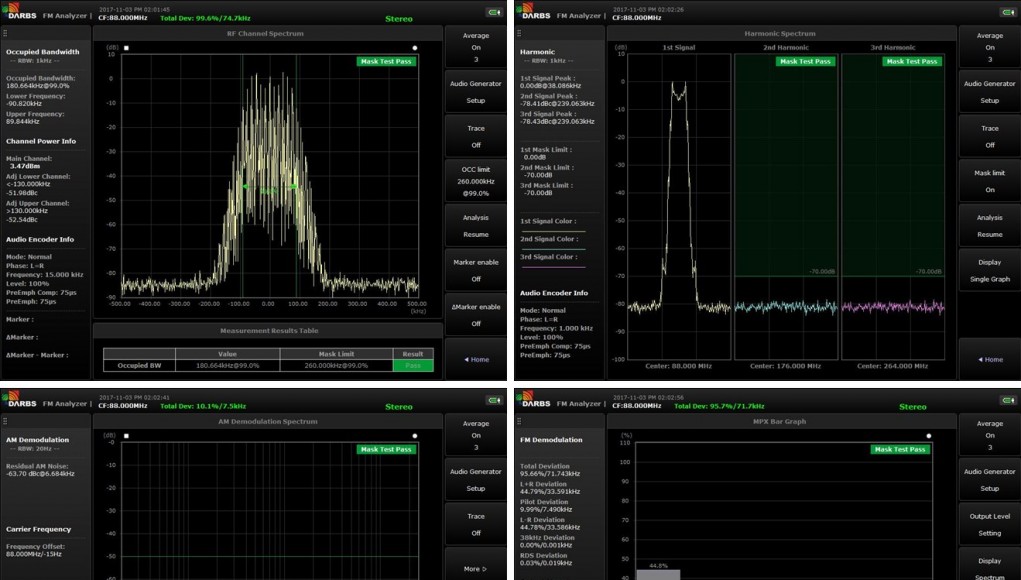Image resolution: width=1021 pixels, height=580 pixels.
Task: Turn off Mask limit in the Harmonic screen
Action: pos(989,180)
